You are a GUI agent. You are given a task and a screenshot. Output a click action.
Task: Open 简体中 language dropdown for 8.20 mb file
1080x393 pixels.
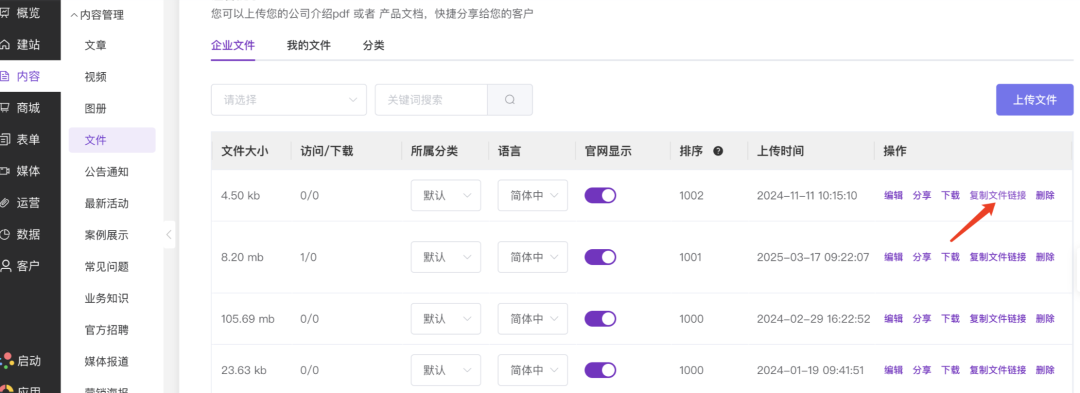pos(533,257)
